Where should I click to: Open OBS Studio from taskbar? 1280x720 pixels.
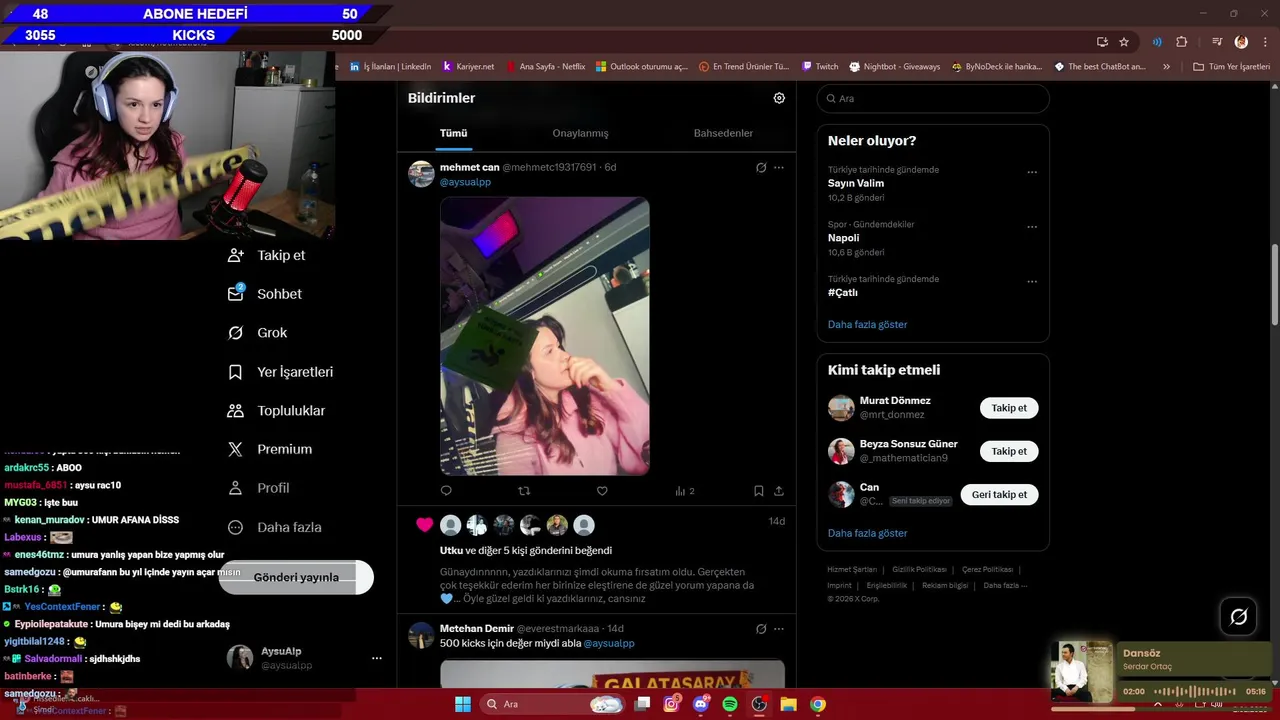tap(759, 704)
